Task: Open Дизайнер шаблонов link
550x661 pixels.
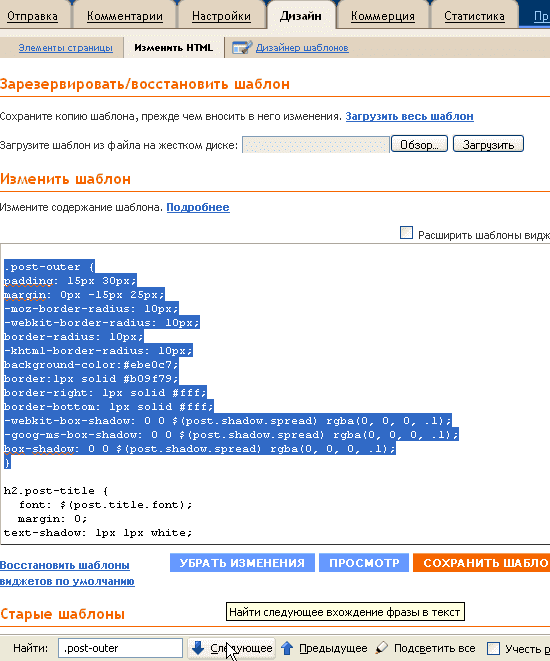Action: point(302,48)
